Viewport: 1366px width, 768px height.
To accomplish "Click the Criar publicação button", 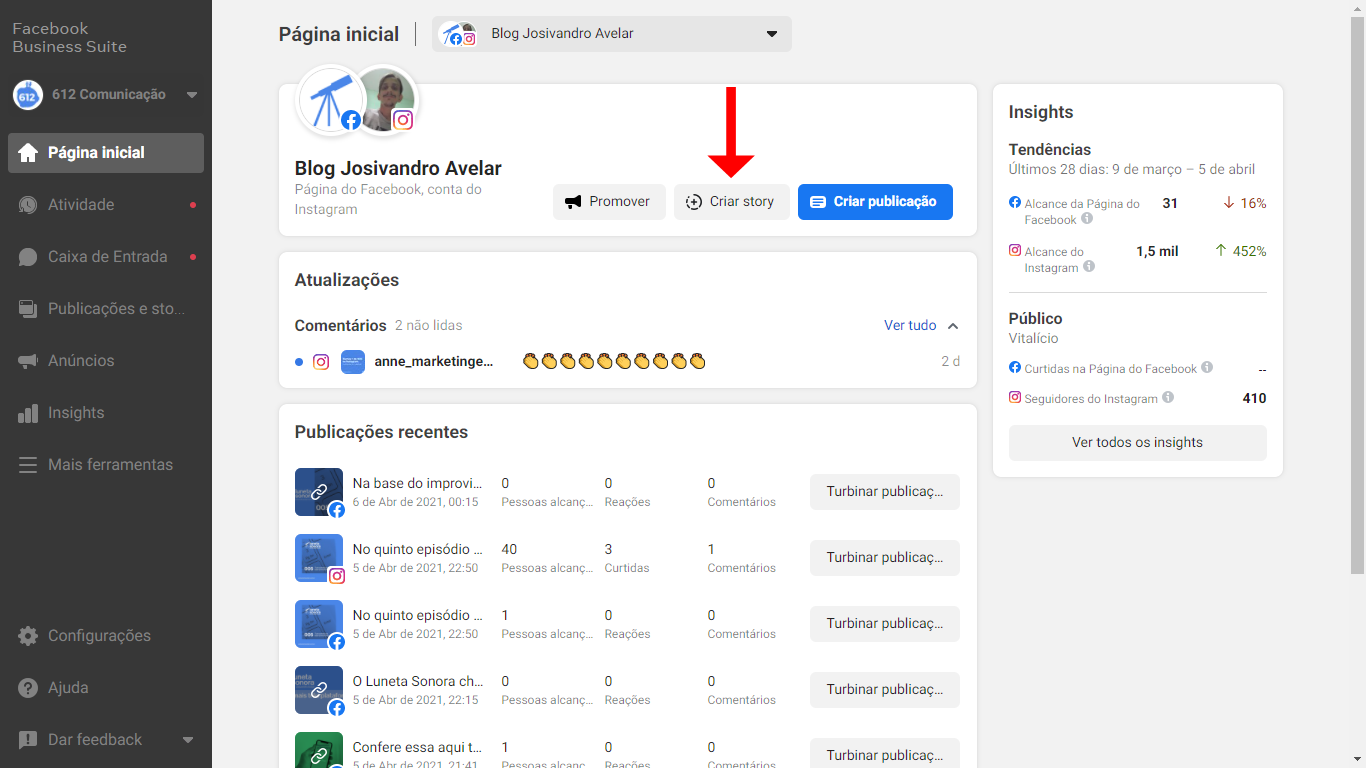I will click(875, 202).
